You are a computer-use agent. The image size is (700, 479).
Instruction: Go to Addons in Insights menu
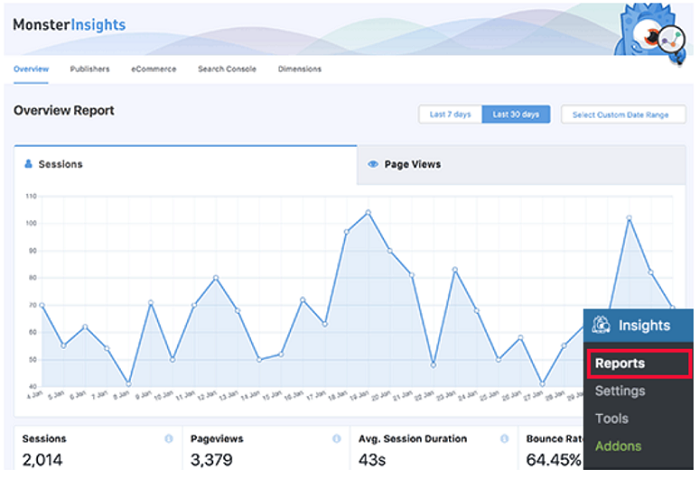(x=618, y=446)
